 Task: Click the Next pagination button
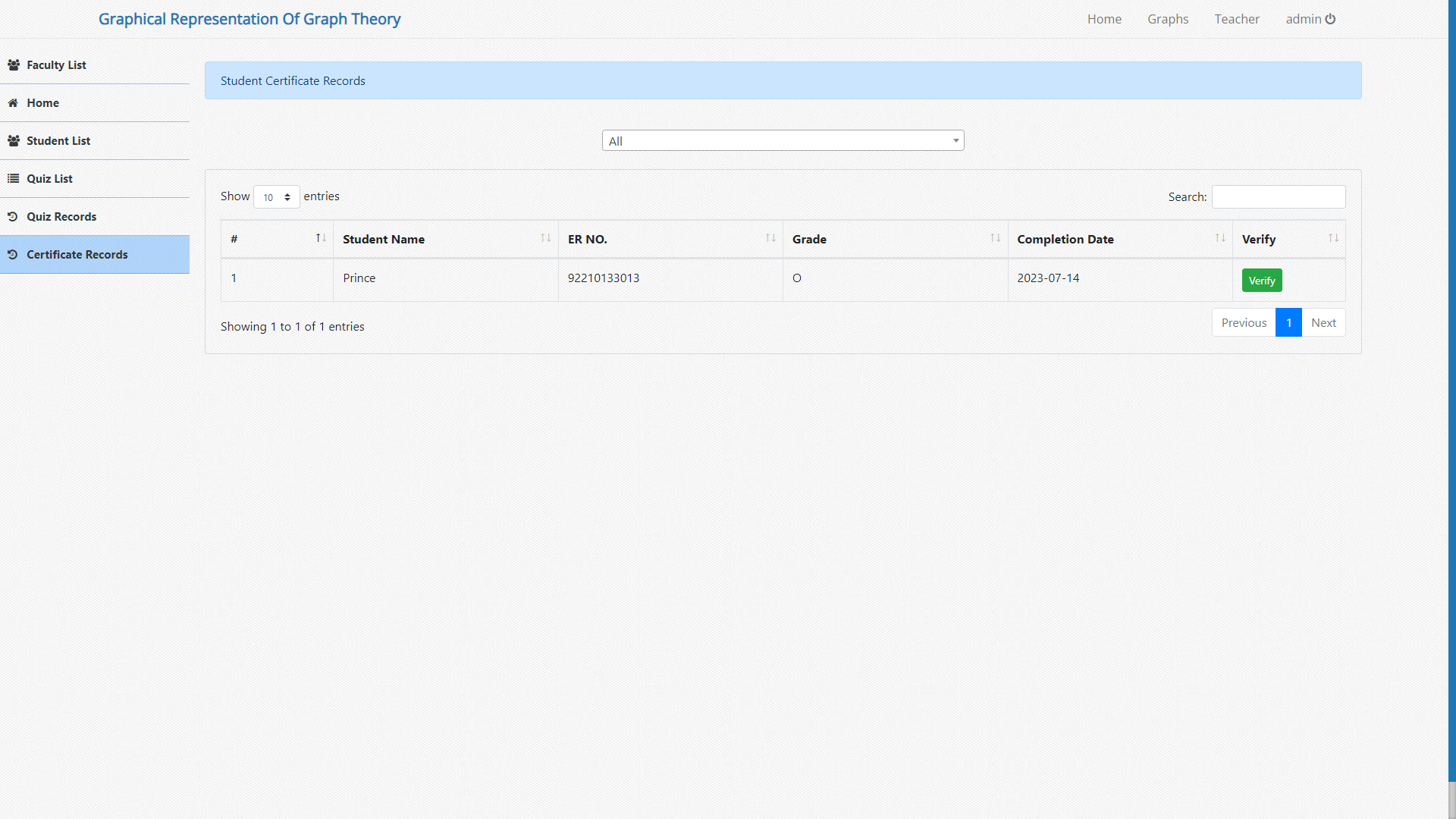pyautogui.click(x=1323, y=323)
